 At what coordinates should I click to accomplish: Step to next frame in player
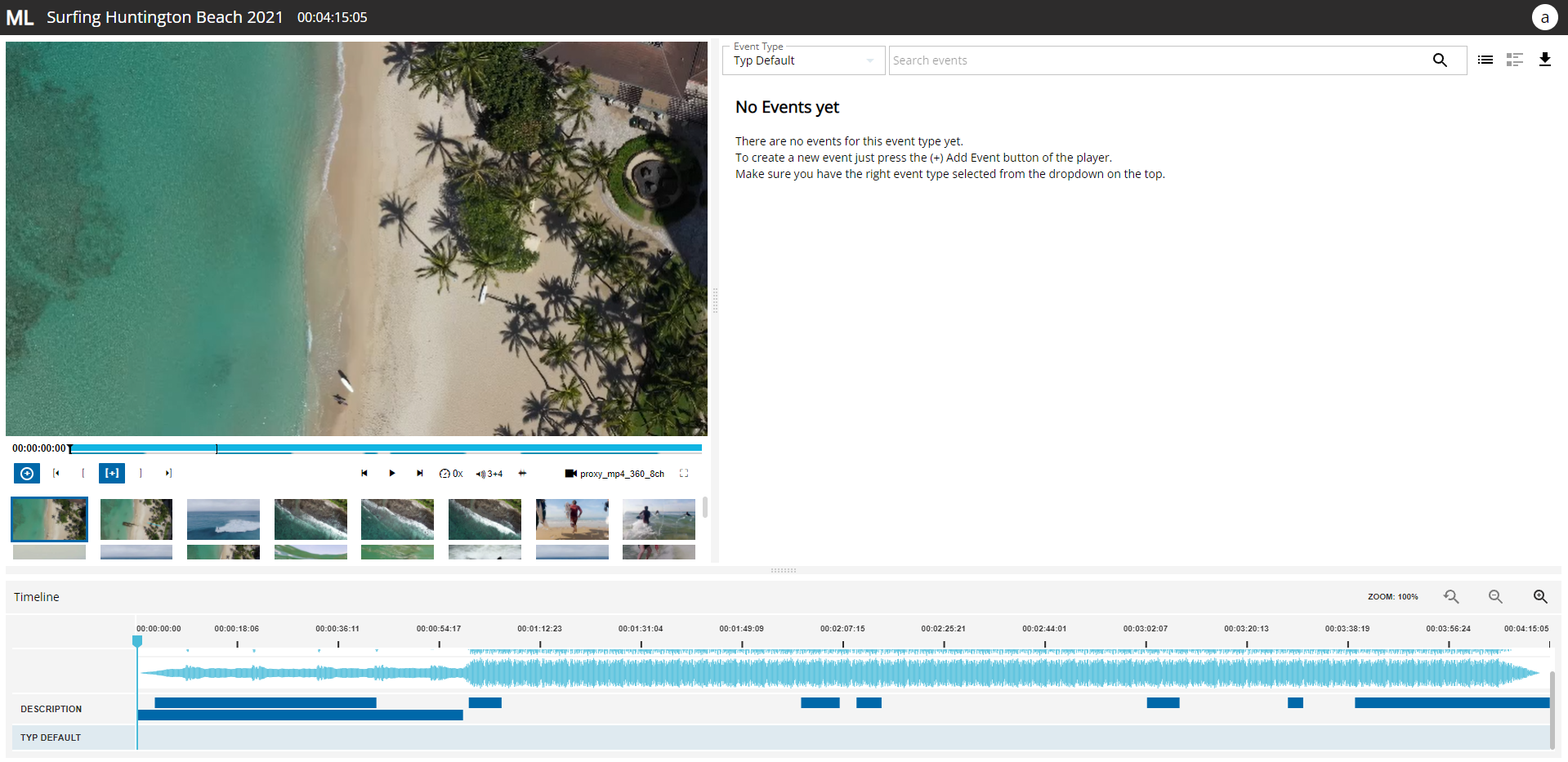pos(420,474)
